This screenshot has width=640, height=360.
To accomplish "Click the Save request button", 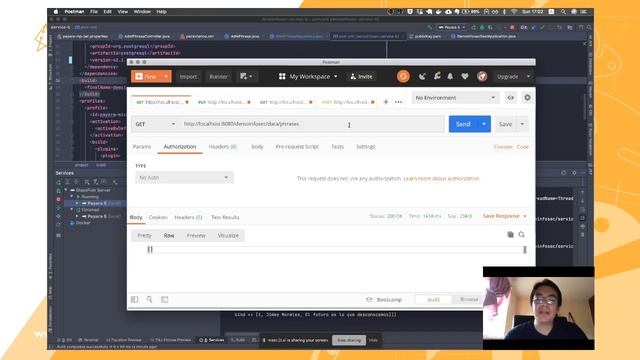I will tap(505, 124).
